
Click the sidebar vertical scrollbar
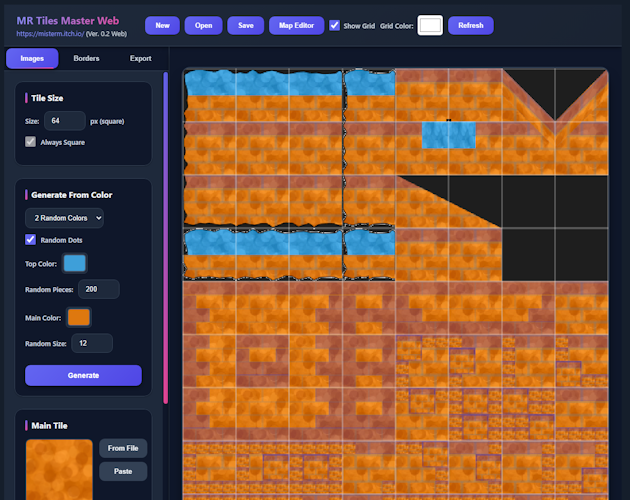[166, 238]
